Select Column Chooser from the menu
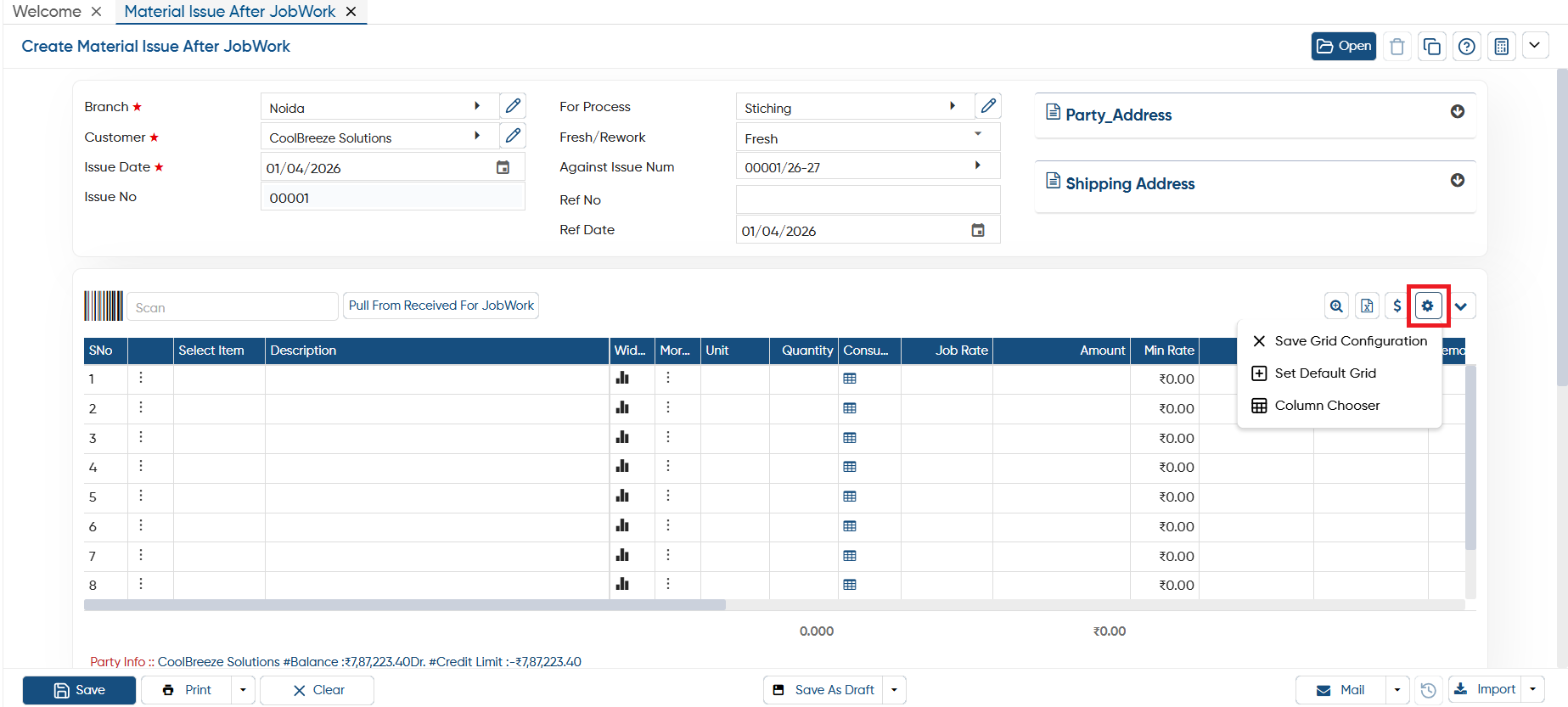The image size is (1568, 707). (1327, 406)
